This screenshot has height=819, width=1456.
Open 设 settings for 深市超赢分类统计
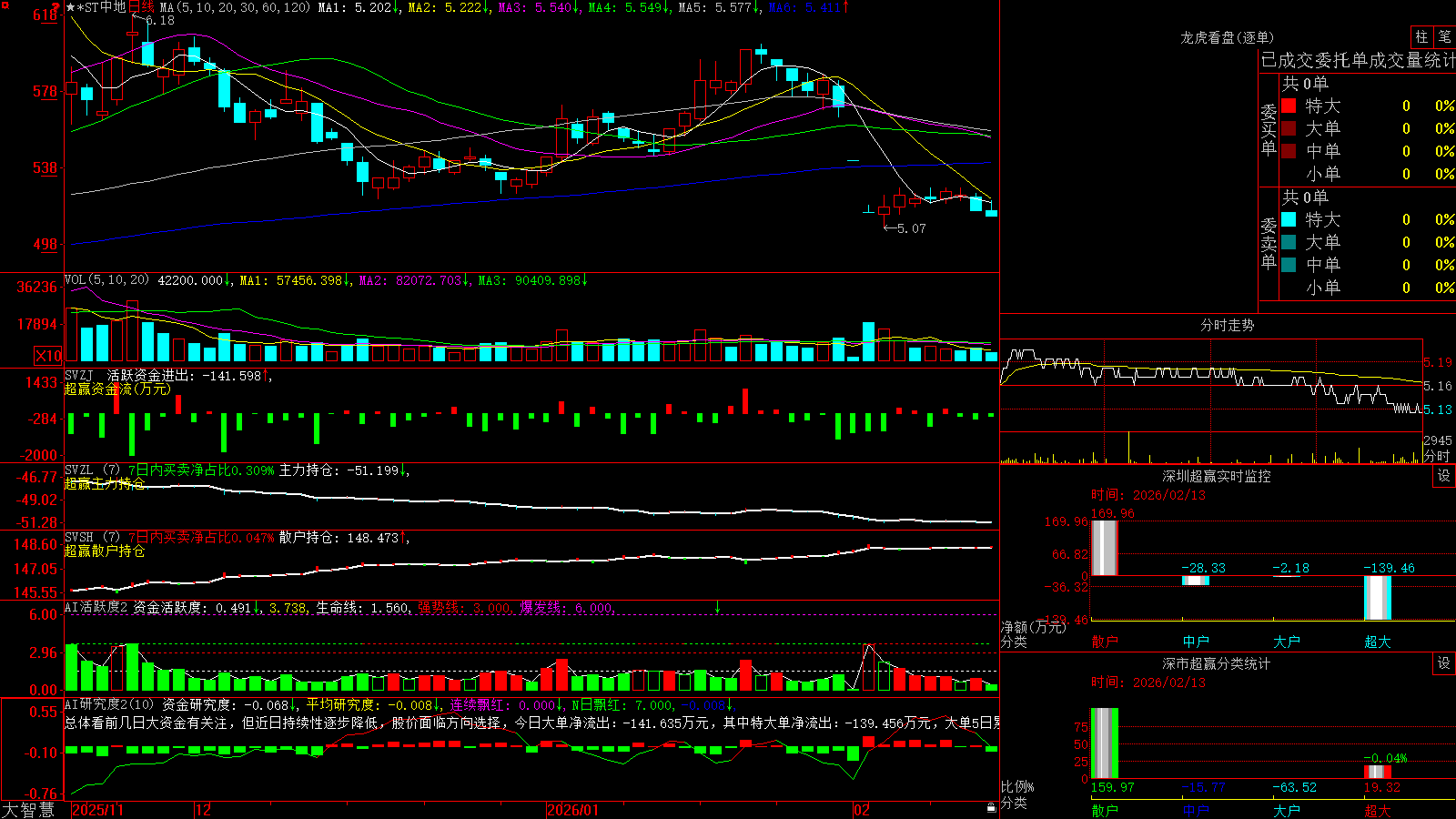pos(1444,663)
